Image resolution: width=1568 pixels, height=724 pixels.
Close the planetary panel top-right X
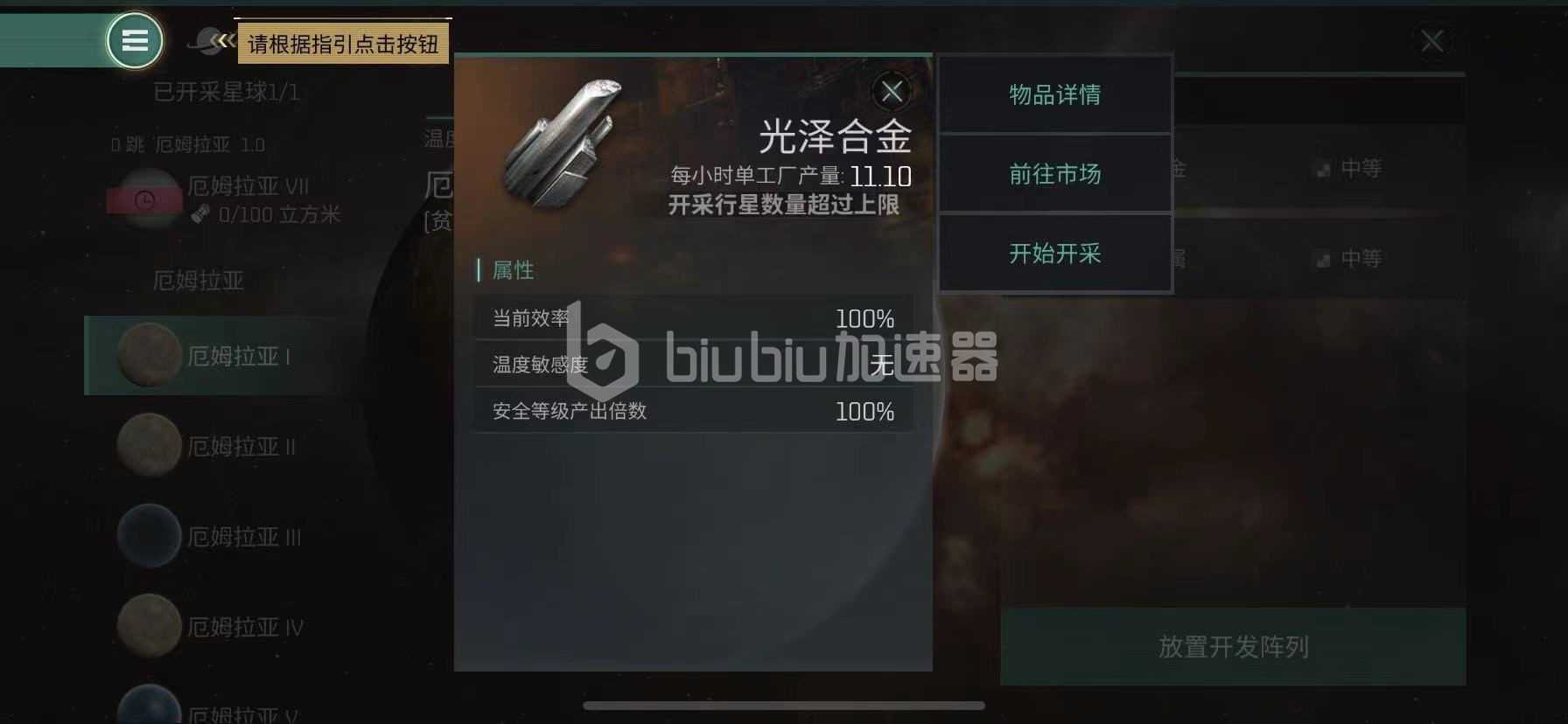1431,40
